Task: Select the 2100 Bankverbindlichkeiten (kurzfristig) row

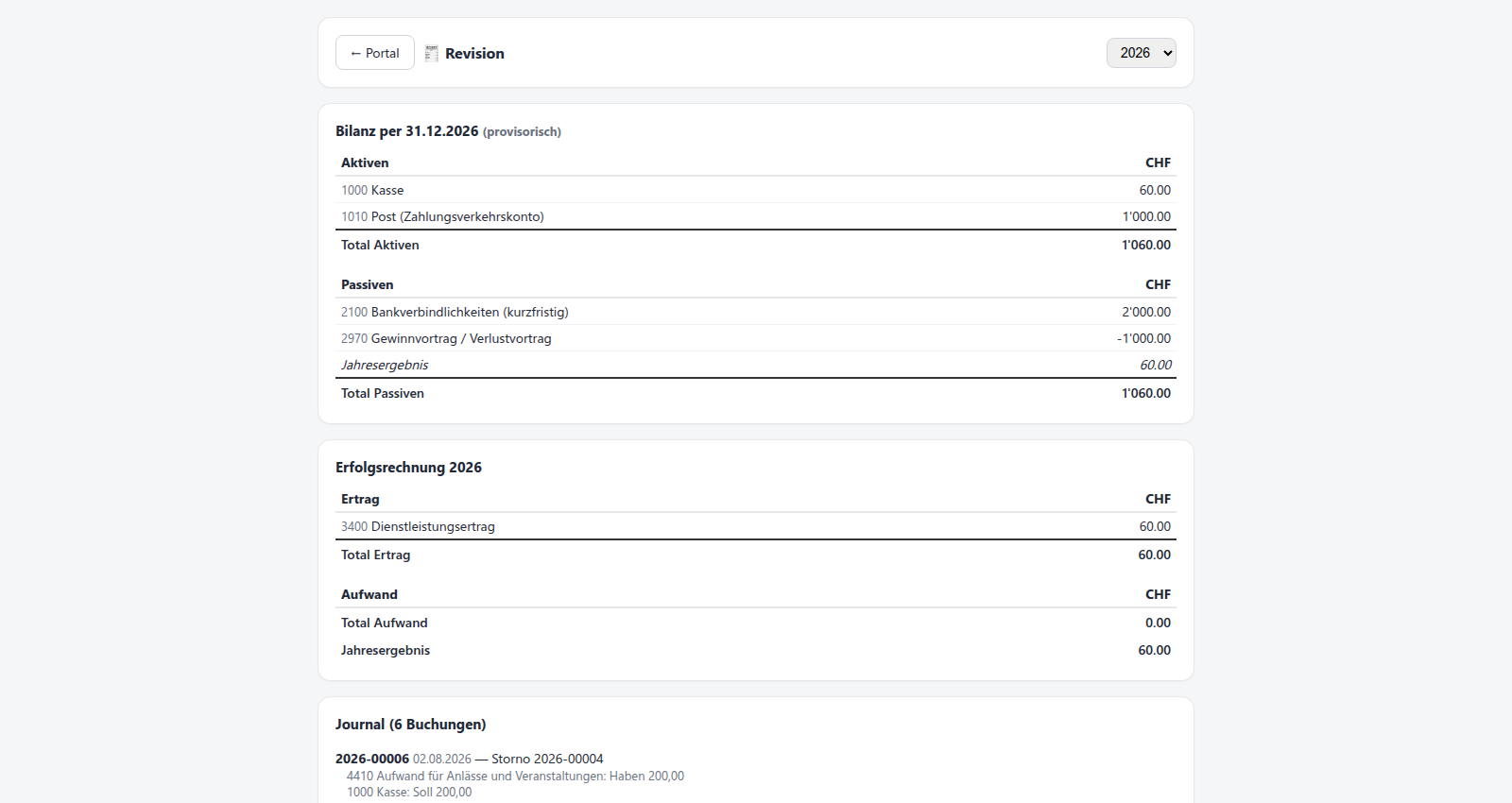Action: click(x=756, y=312)
